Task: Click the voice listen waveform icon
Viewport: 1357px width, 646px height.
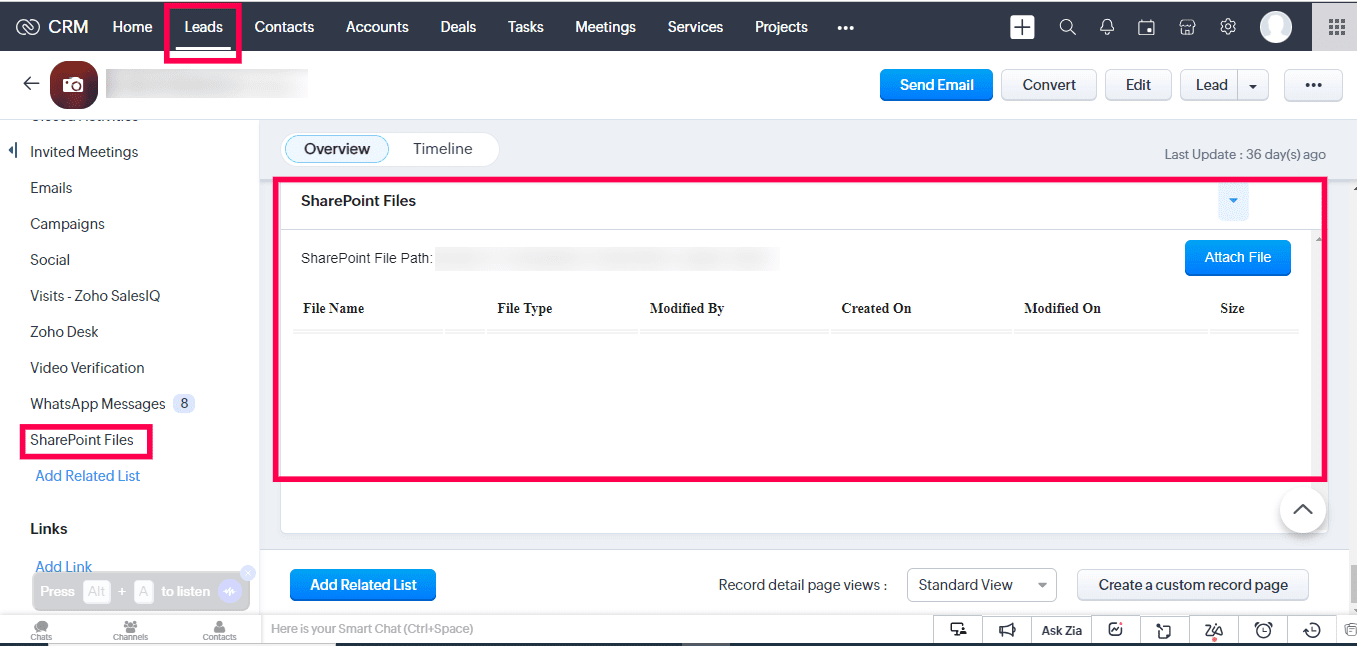Action: [x=230, y=591]
